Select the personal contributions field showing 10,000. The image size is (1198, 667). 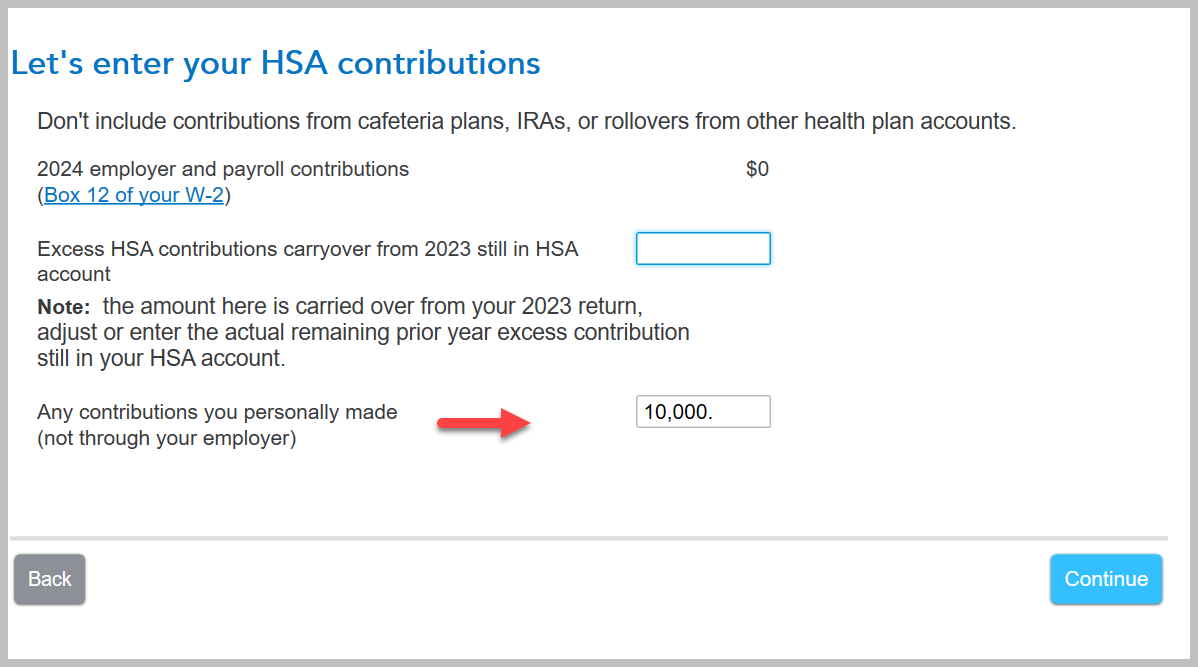tap(703, 412)
